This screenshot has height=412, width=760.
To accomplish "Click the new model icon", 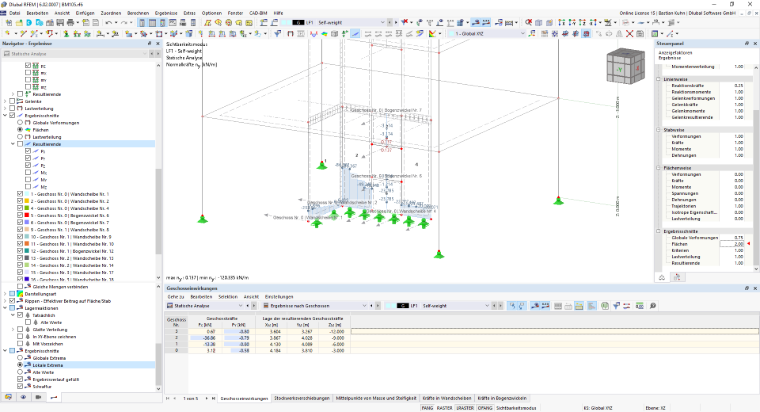I will (x=9, y=23).
